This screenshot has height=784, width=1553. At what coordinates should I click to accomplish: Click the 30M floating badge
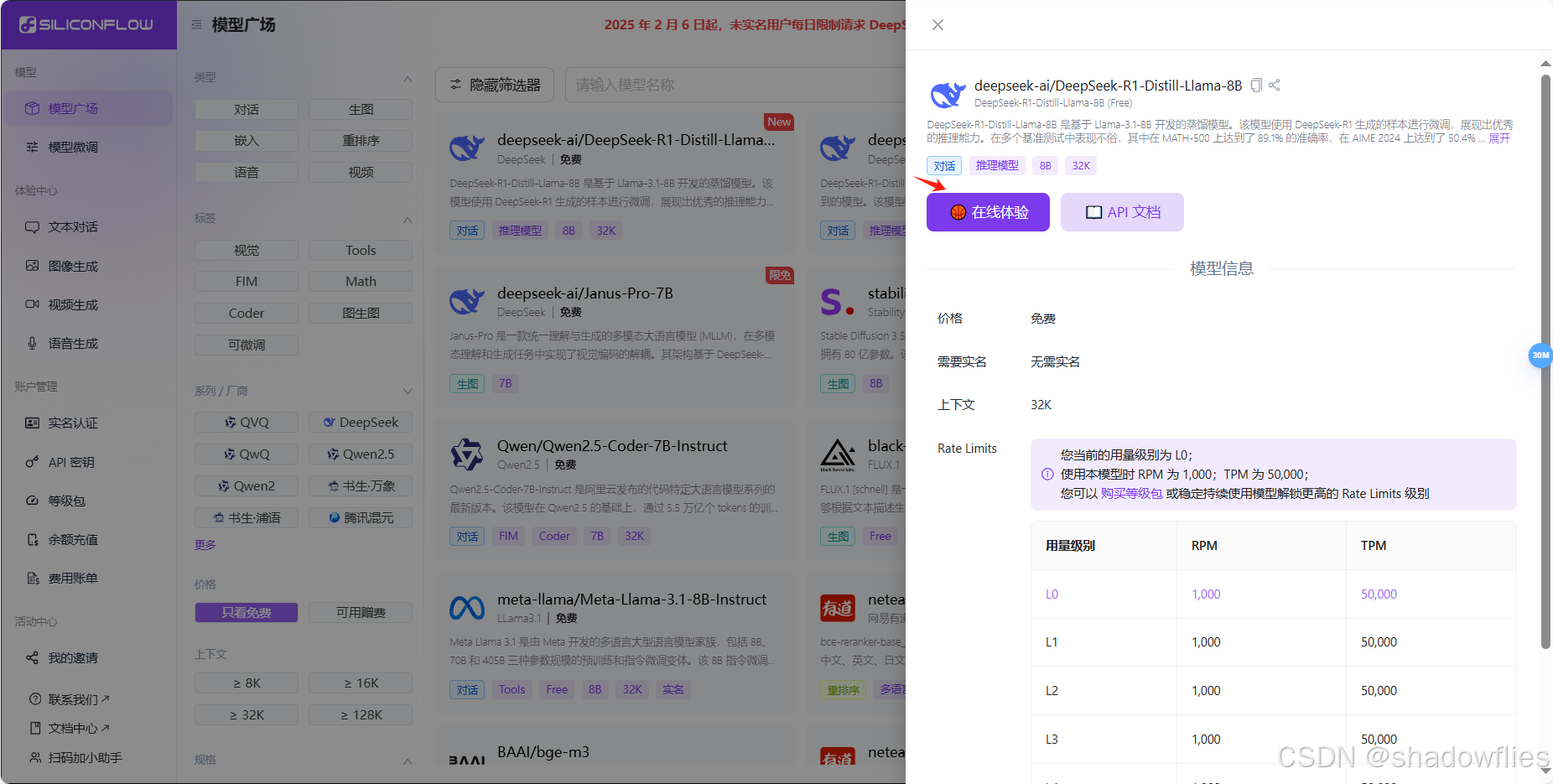pyautogui.click(x=1540, y=356)
